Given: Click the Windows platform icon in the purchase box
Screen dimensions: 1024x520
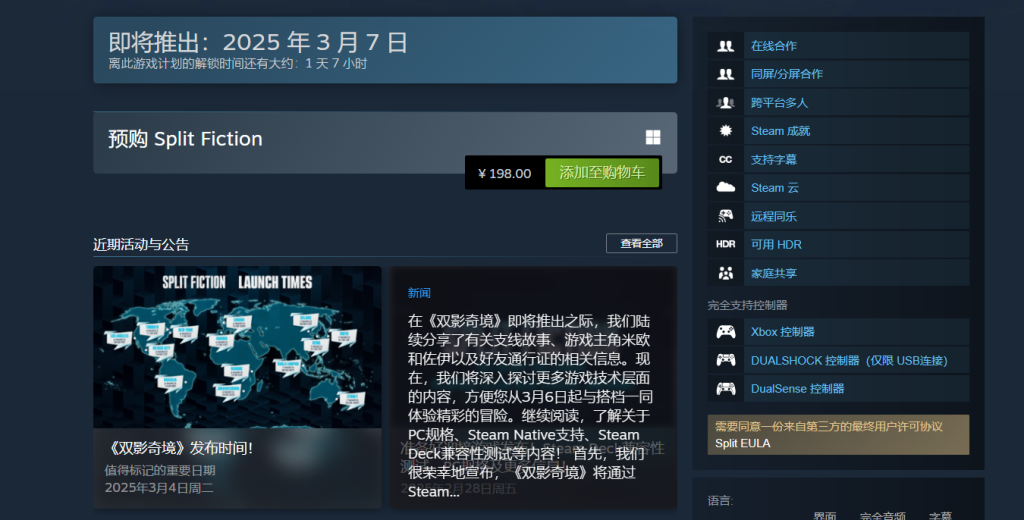Looking at the screenshot, I should (x=653, y=137).
